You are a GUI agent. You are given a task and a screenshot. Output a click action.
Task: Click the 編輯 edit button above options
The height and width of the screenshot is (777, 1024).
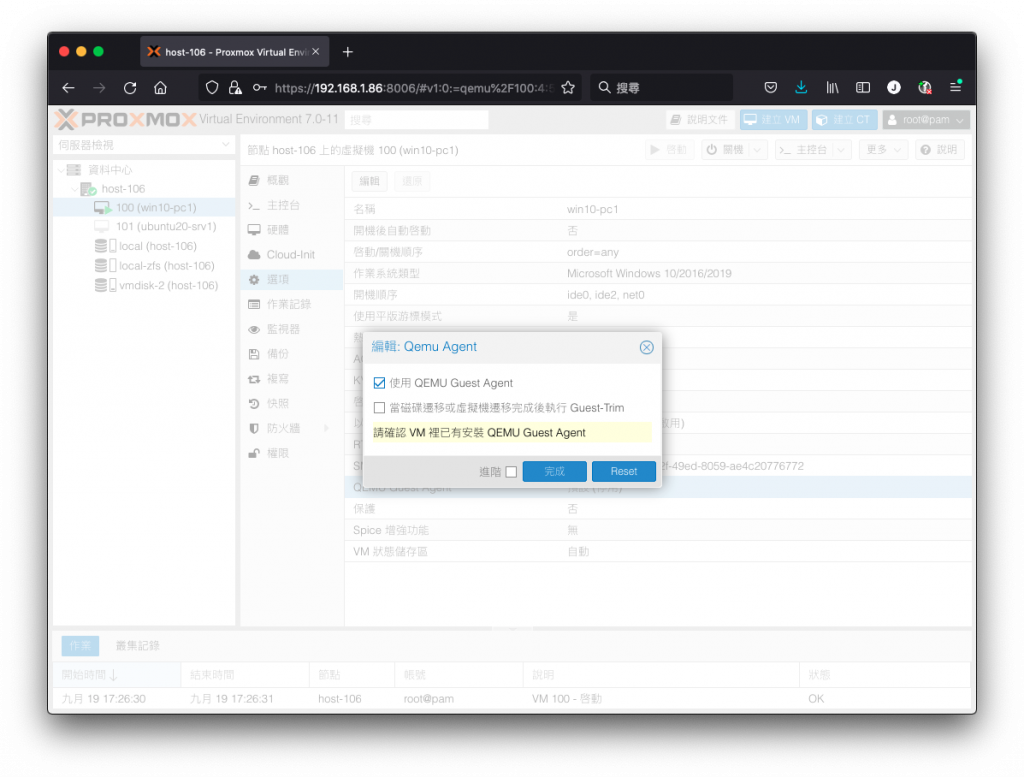[x=370, y=181]
